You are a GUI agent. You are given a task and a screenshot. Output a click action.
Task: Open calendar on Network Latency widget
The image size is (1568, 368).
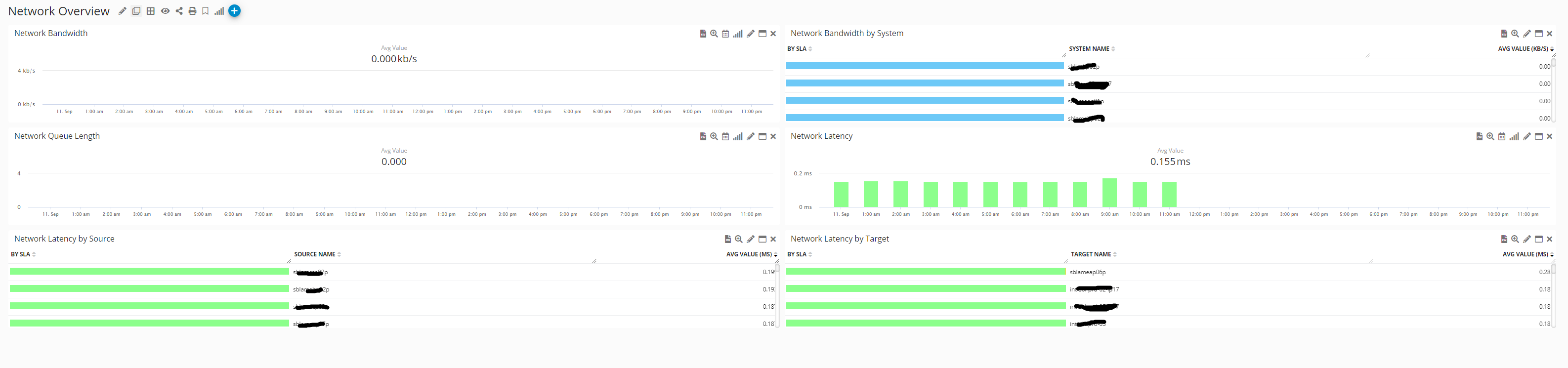pos(1502,137)
